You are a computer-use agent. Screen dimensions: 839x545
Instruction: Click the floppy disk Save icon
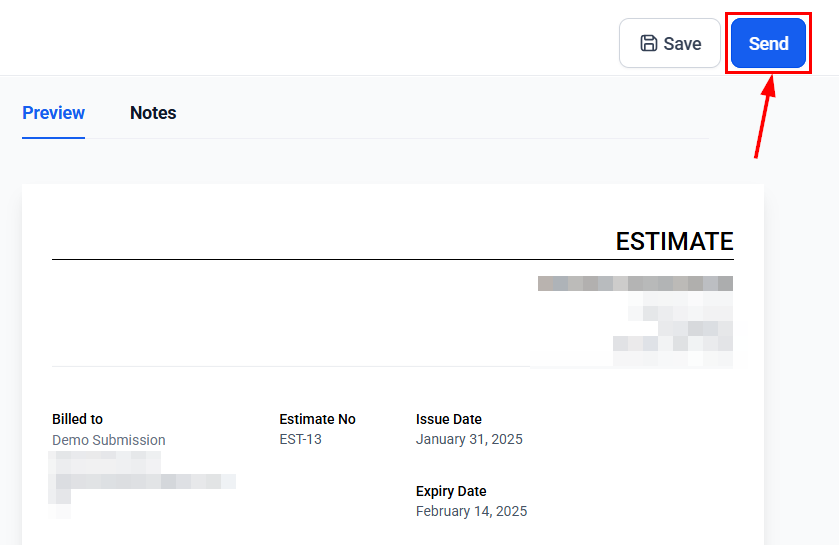[649, 43]
